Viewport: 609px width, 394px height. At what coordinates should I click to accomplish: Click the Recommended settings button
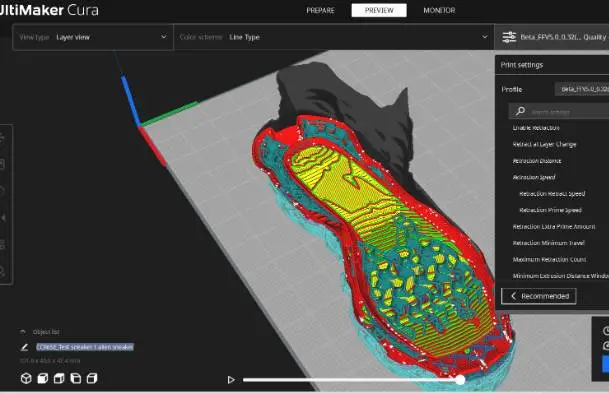pos(538,296)
